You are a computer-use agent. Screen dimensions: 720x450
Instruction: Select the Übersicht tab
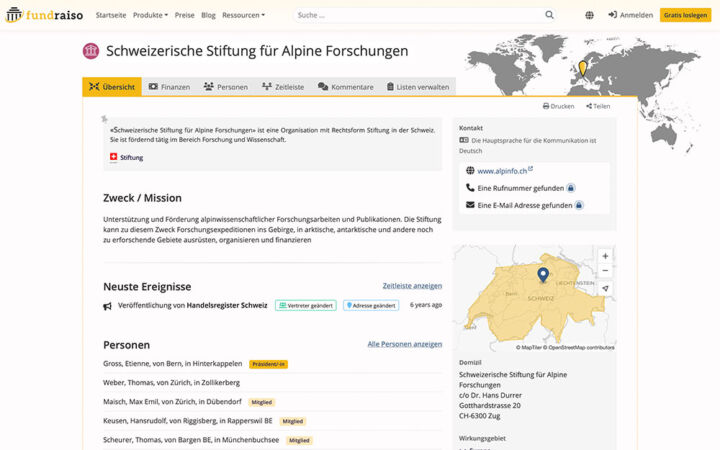112,87
